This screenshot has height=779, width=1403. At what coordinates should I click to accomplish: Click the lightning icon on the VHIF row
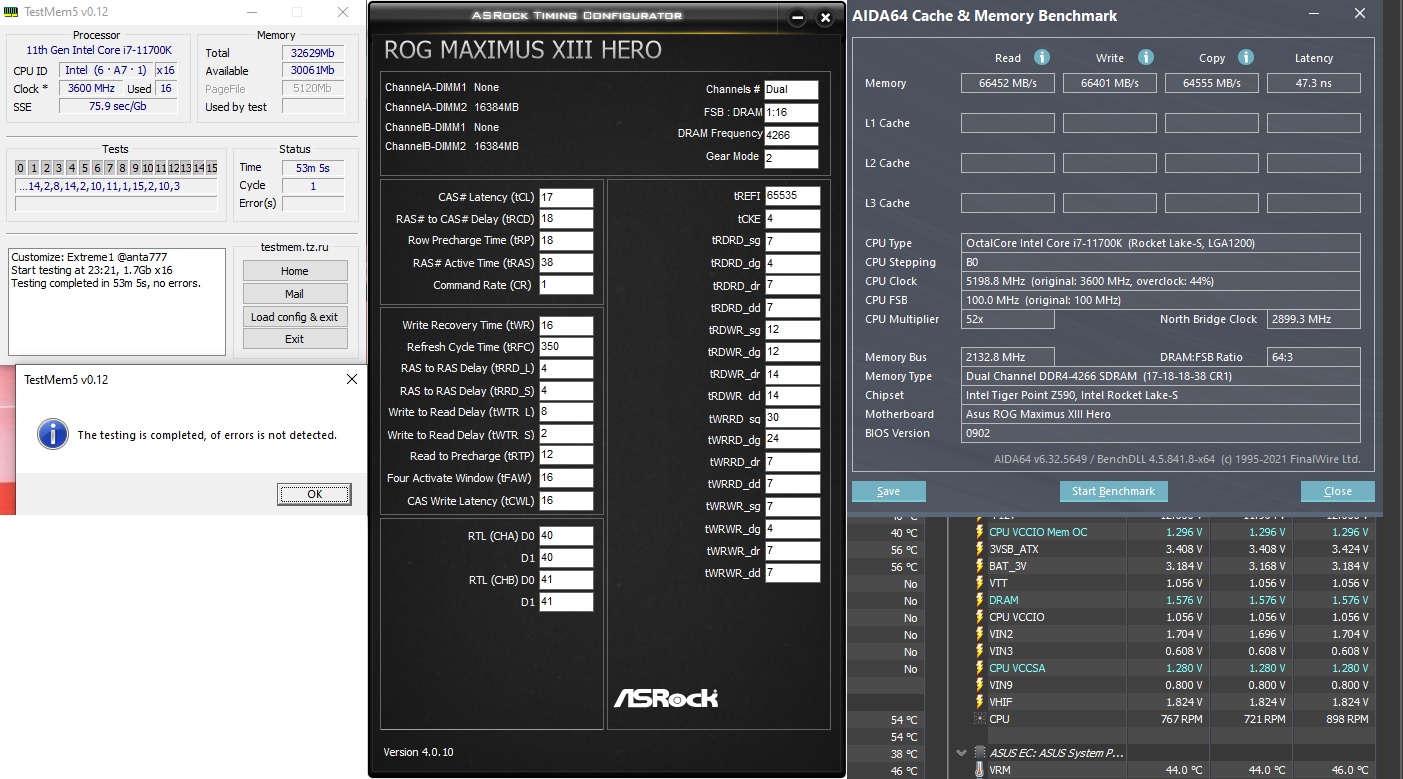979,702
